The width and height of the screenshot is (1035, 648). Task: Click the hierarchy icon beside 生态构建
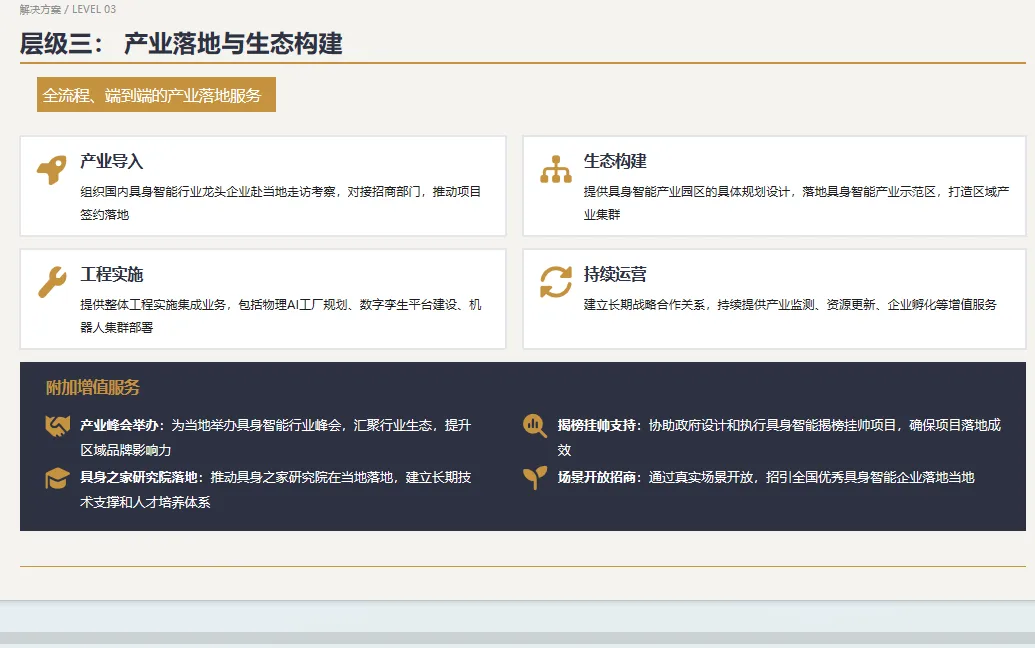coord(556,169)
